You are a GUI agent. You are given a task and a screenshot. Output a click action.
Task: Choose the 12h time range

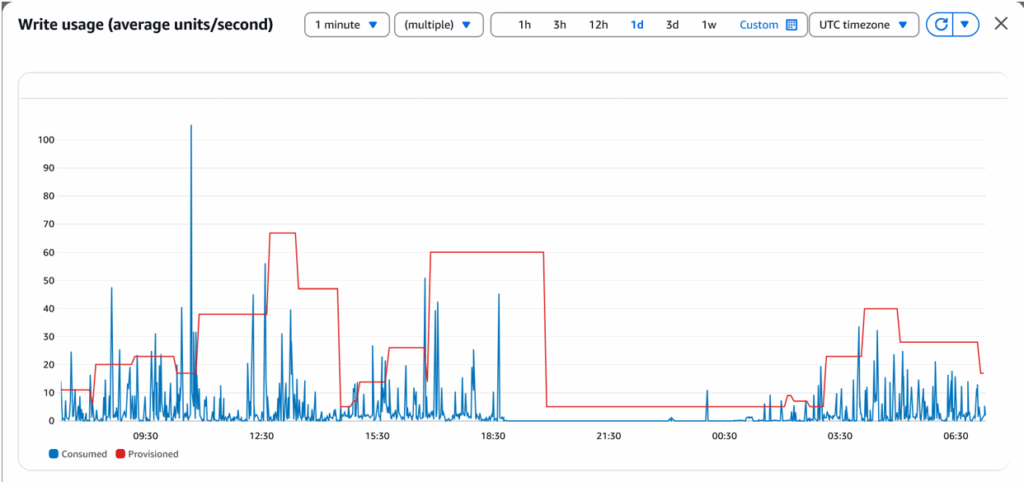pyautogui.click(x=598, y=25)
